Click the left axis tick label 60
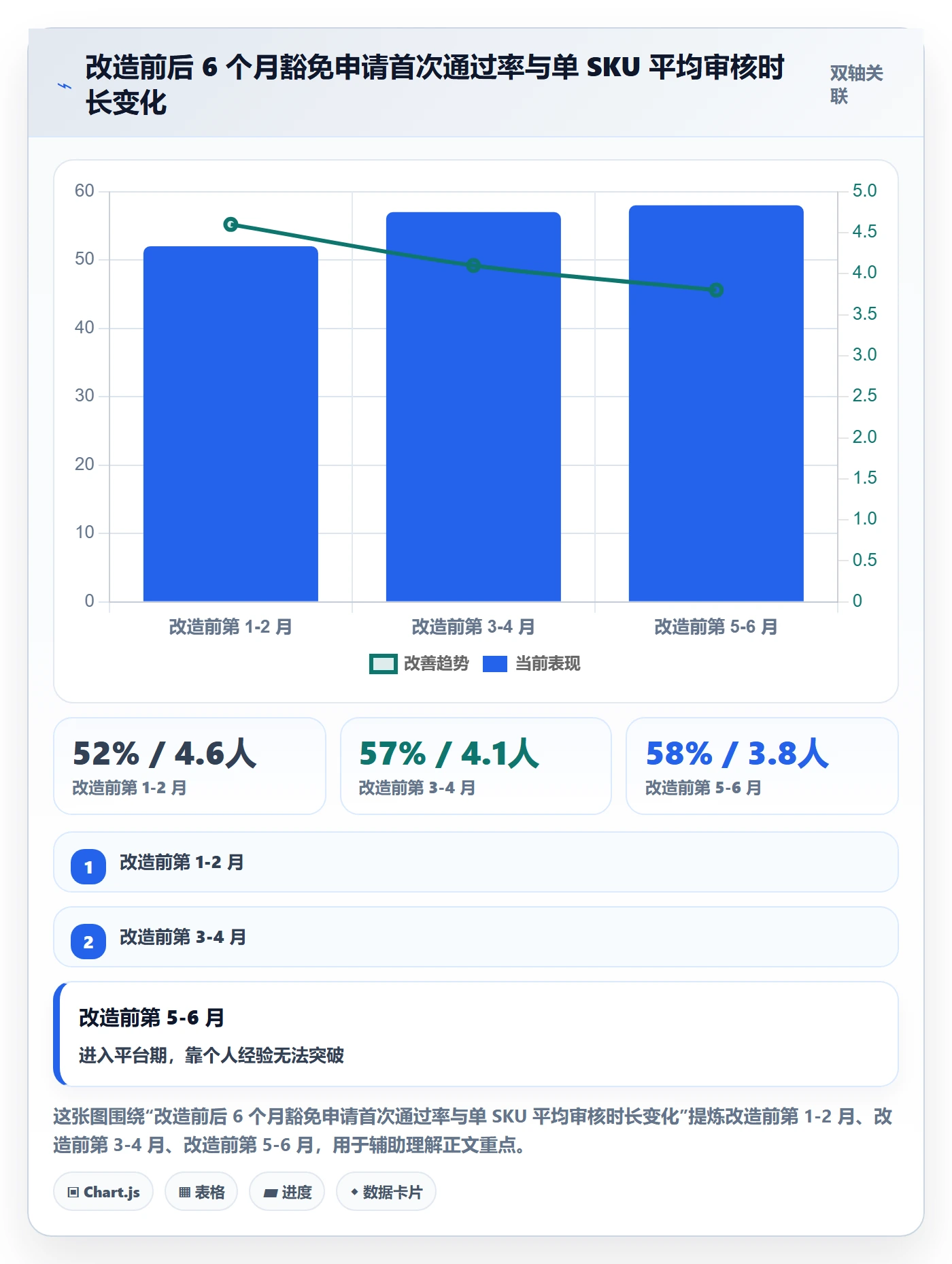This screenshot has width=952, height=1264. (84, 190)
